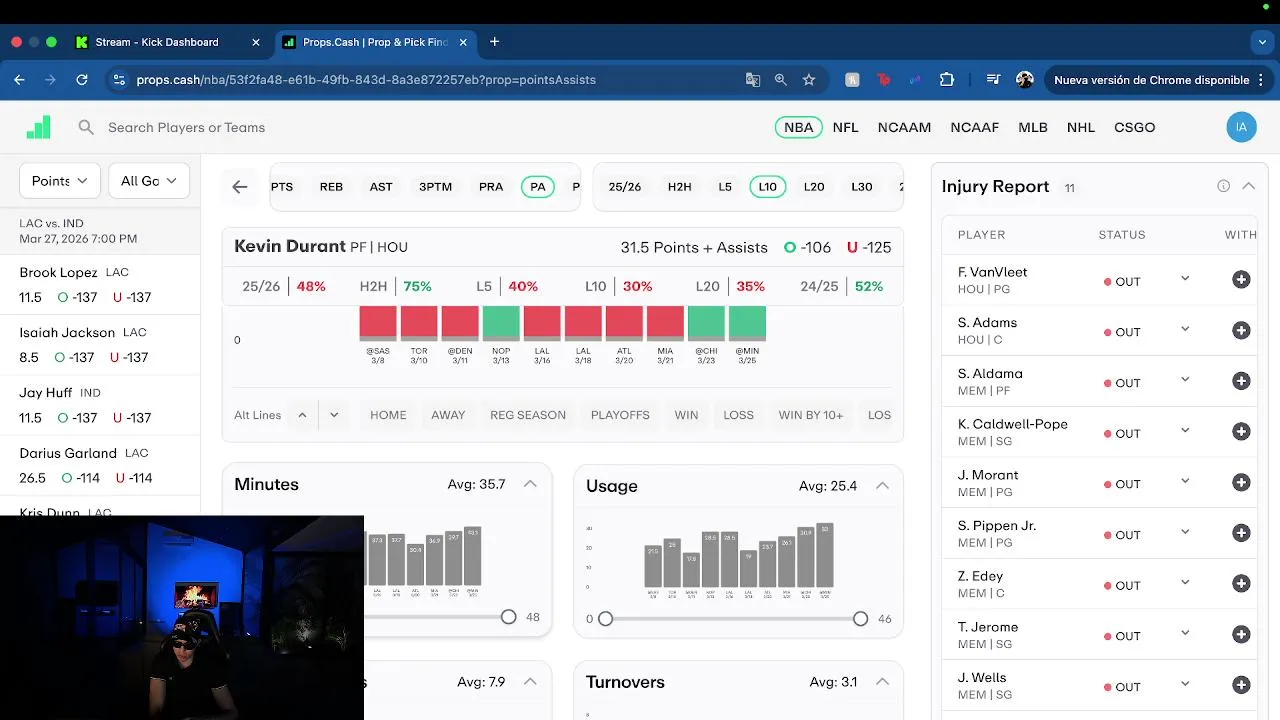Viewport: 1280px width, 720px height.
Task: Collapse the Usage chart card
Action: [882, 486]
